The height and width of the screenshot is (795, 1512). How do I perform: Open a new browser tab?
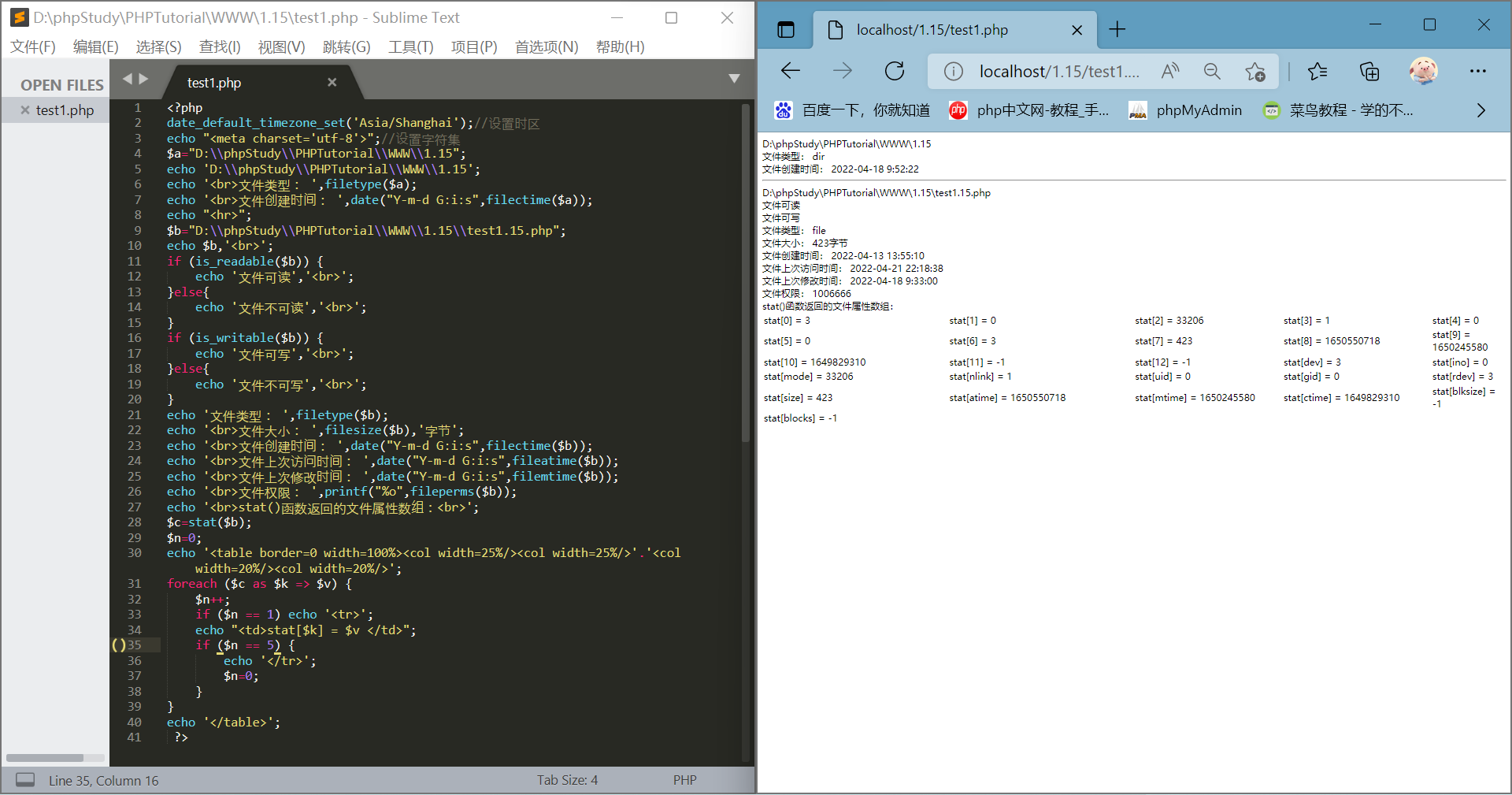point(1117,30)
